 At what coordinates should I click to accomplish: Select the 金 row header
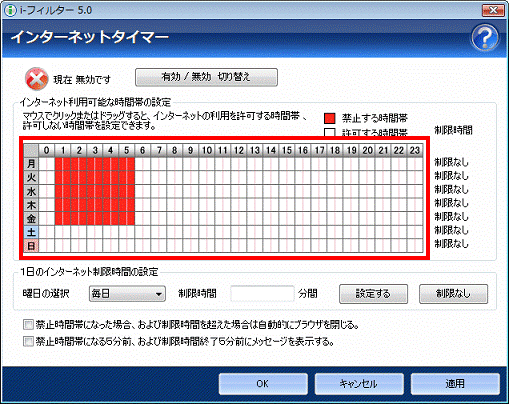pyautogui.click(x=31, y=219)
